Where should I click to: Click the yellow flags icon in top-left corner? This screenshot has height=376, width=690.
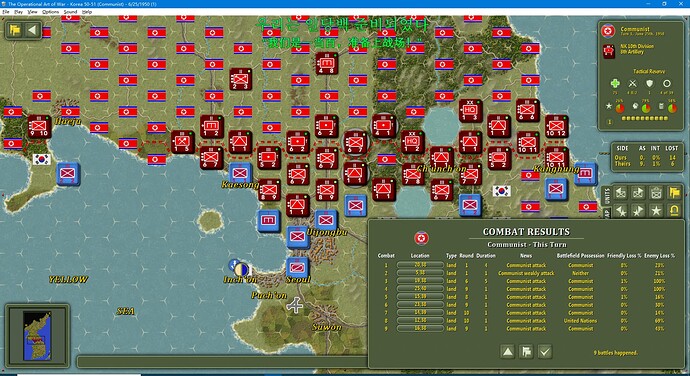[15, 30]
